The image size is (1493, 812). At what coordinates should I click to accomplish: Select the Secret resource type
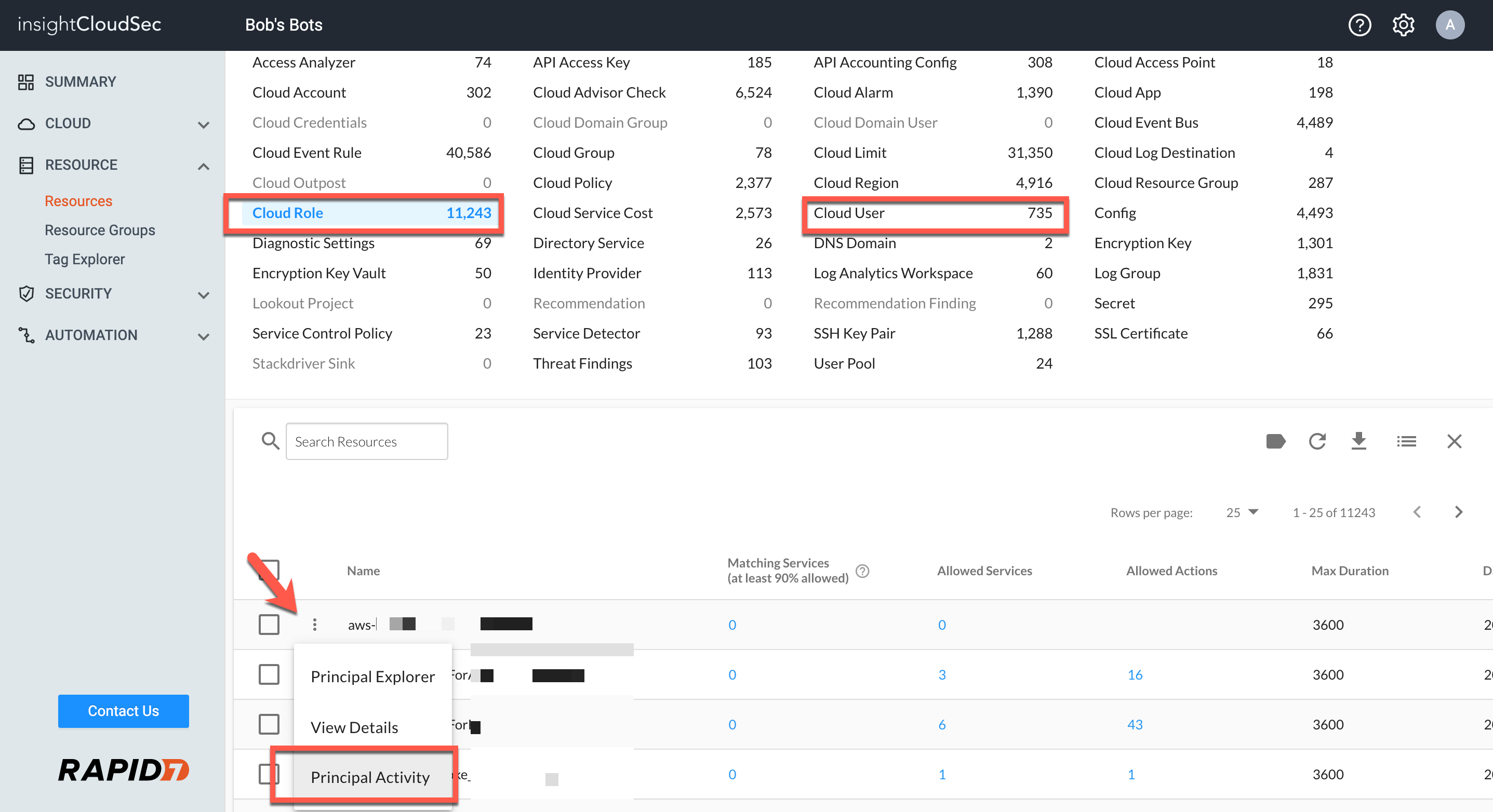click(x=1213, y=303)
